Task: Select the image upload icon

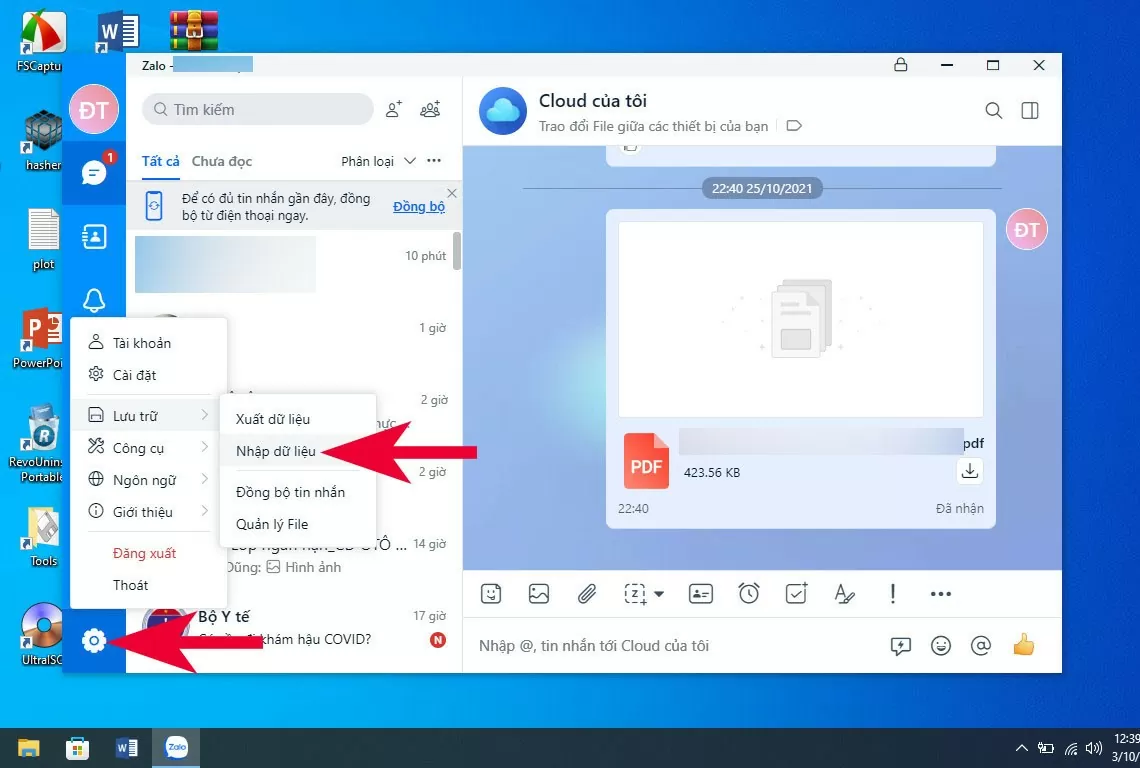Action: [539, 593]
